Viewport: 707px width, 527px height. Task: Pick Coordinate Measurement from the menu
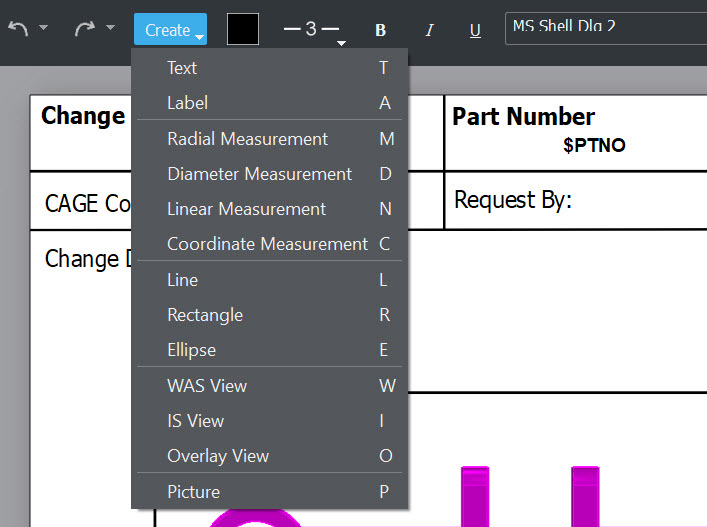click(267, 244)
